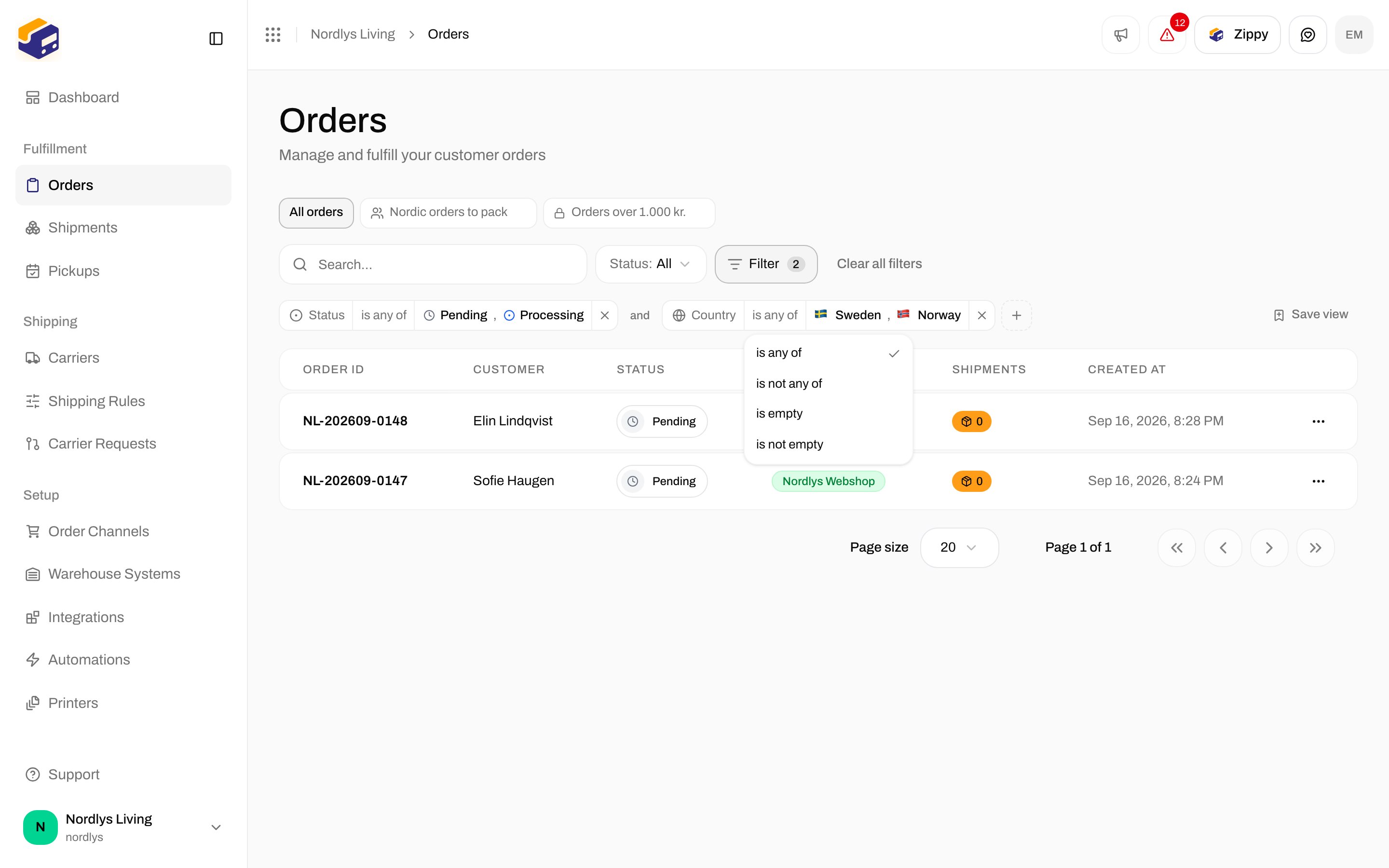1389x868 pixels.
Task: Open the Status: All dropdown
Action: (x=651, y=264)
